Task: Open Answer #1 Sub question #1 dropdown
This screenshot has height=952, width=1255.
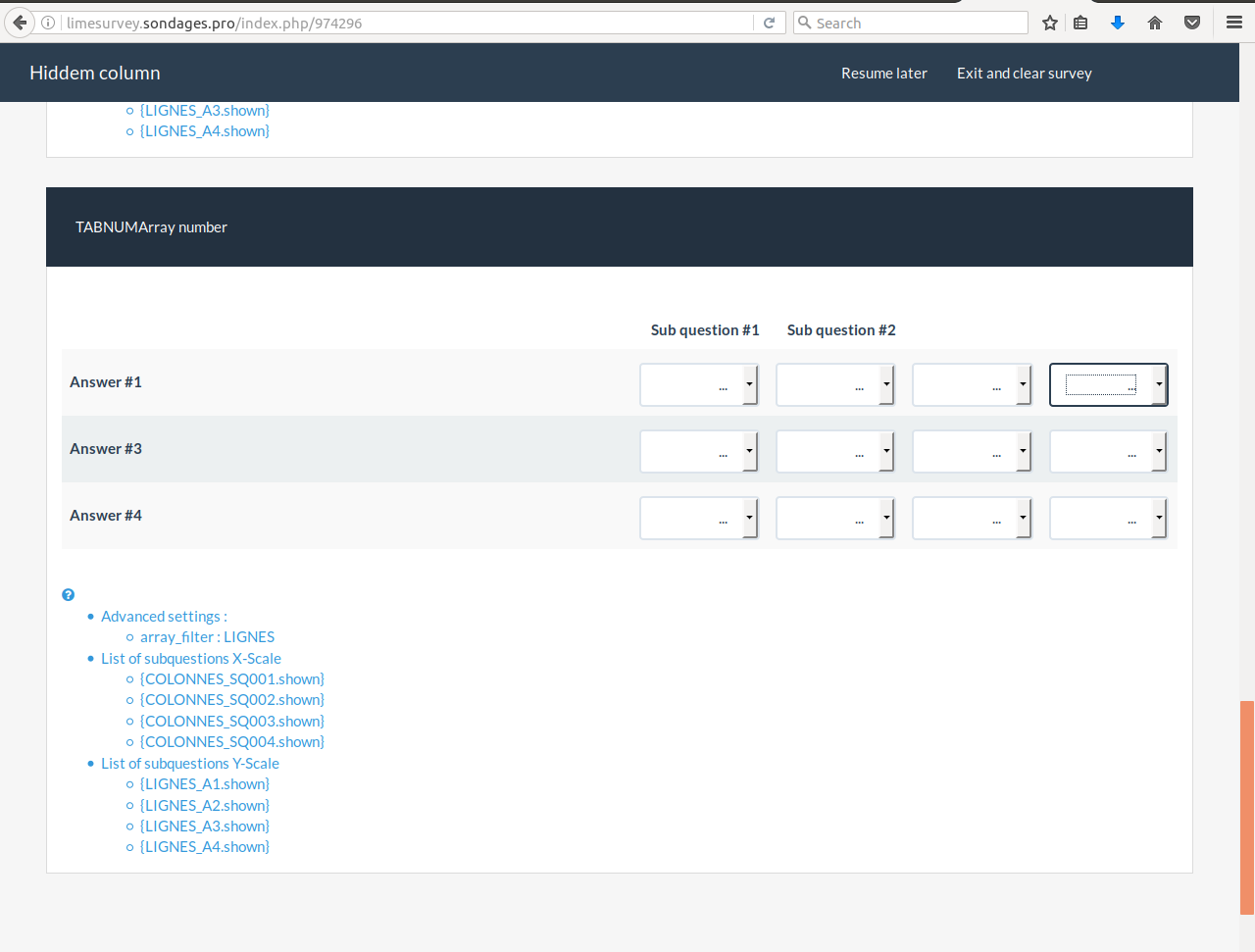Action: pyautogui.click(x=699, y=384)
